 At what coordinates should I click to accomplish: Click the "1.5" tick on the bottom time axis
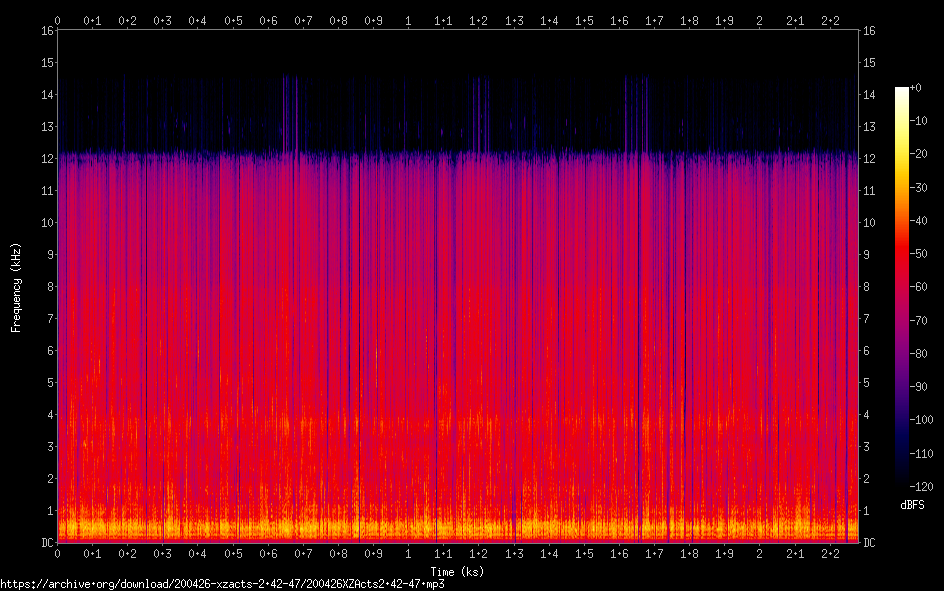tap(584, 554)
